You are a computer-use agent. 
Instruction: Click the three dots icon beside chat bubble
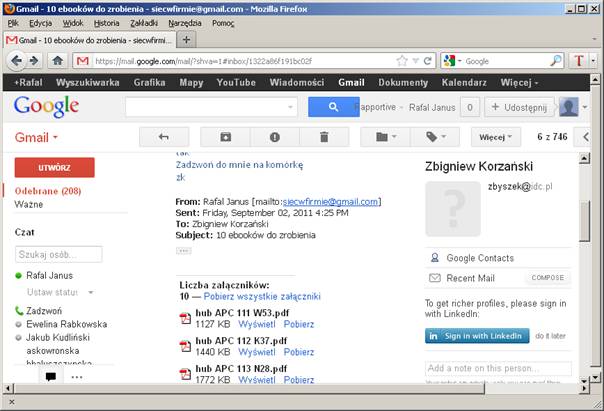click(x=77, y=377)
